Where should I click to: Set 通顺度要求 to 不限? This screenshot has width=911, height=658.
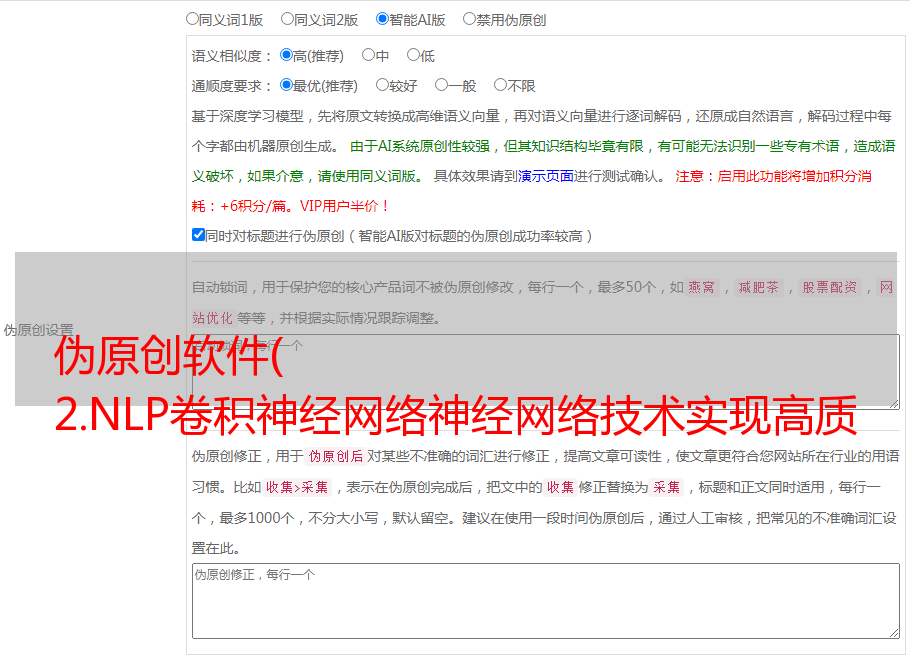coord(500,85)
